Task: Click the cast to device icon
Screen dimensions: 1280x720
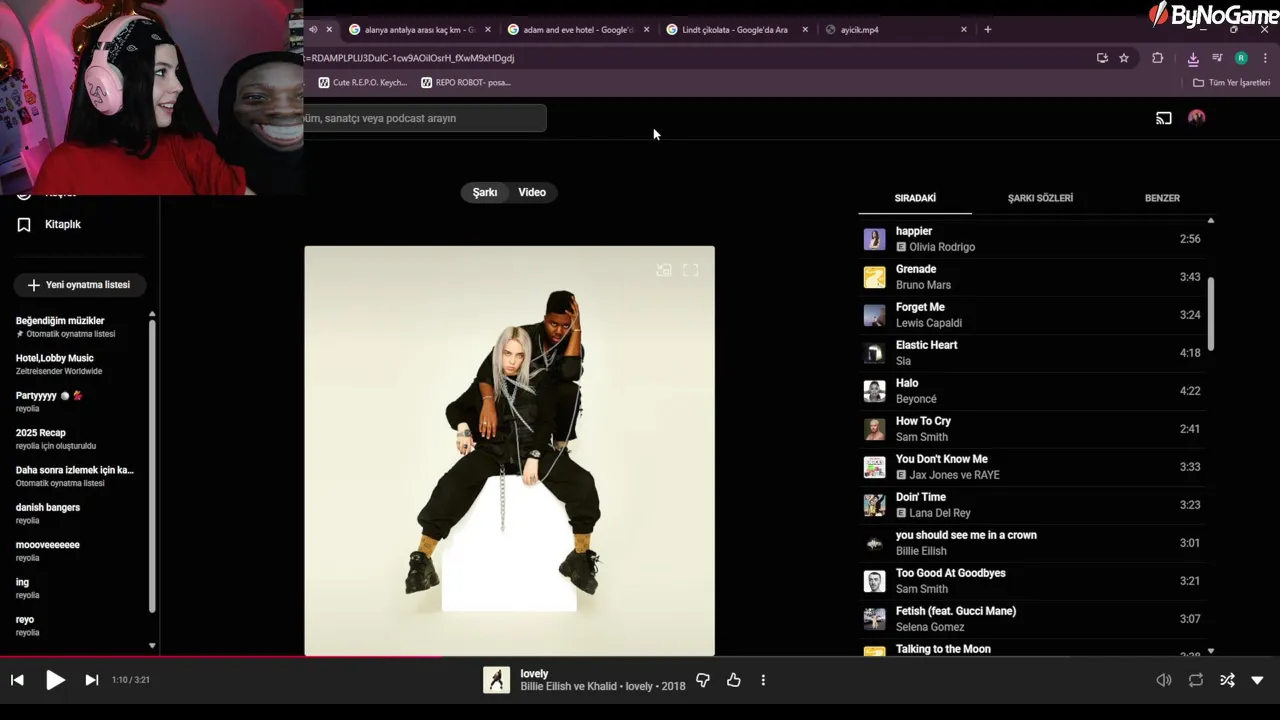Action: click(1164, 118)
